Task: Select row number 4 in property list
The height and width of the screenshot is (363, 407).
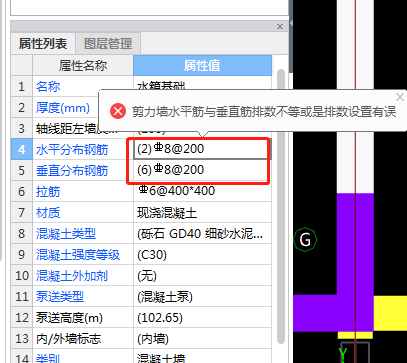Action: click(22, 149)
